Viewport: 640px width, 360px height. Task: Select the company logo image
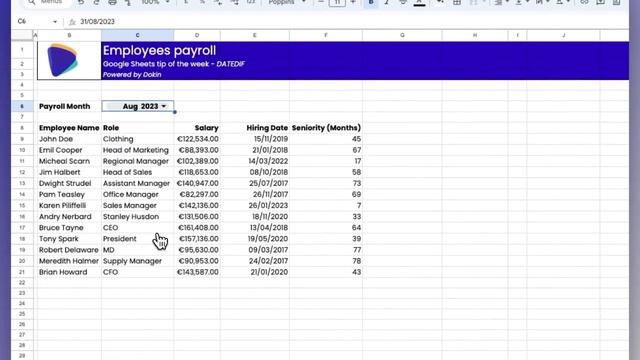62,60
